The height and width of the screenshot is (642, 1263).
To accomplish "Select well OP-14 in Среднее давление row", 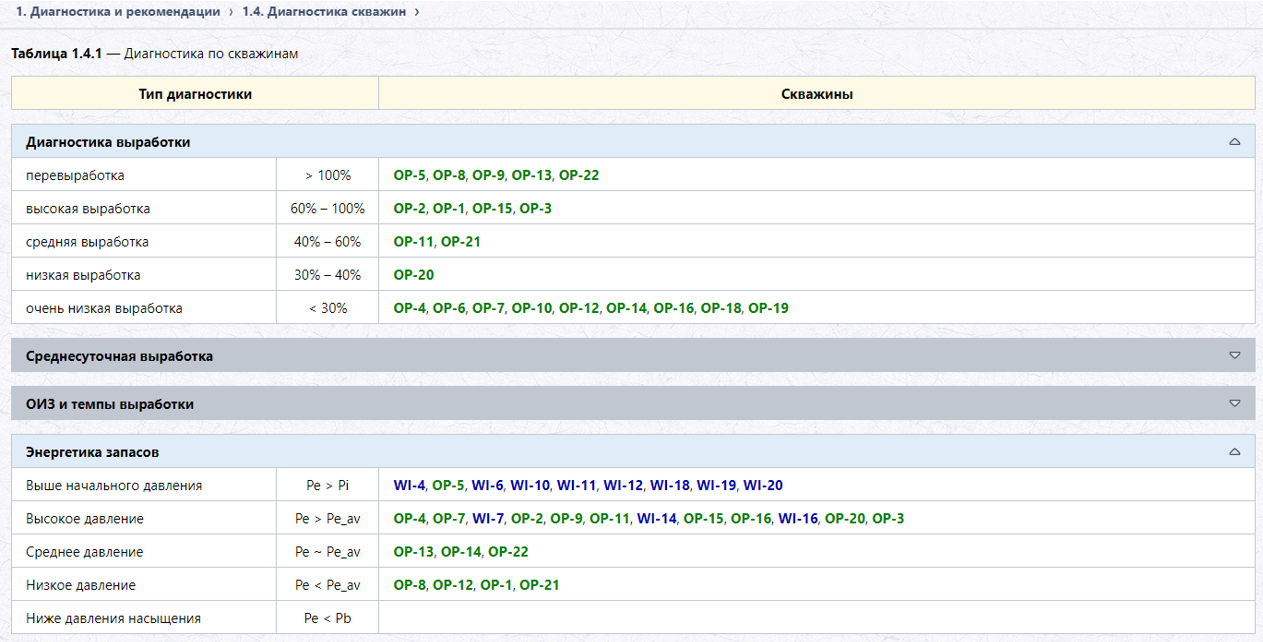I will pyautogui.click(x=461, y=551).
